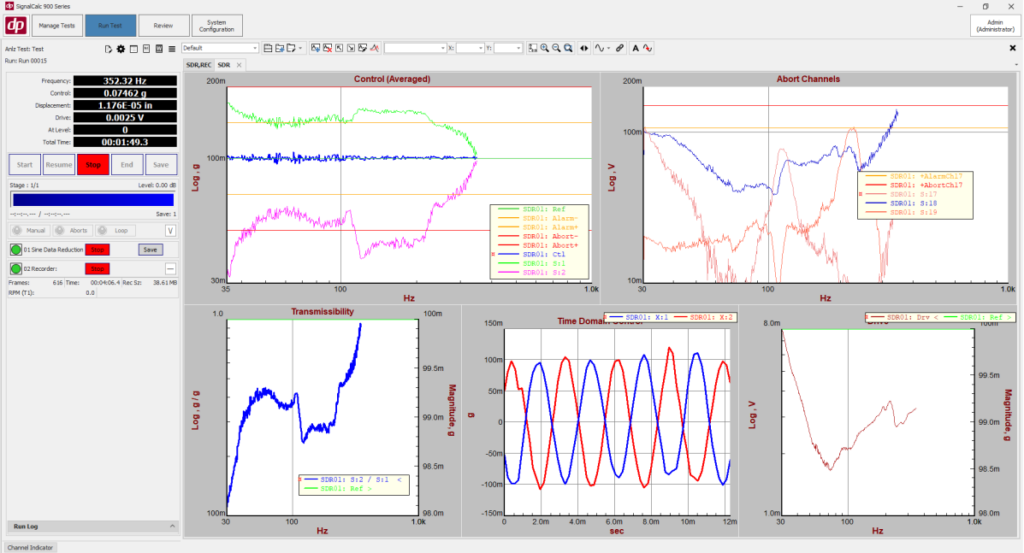Image resolution: width=1024 pixels, height=553 pixels.
Task: Open the Manage Tests tab
Action: (x=57, y=25)
